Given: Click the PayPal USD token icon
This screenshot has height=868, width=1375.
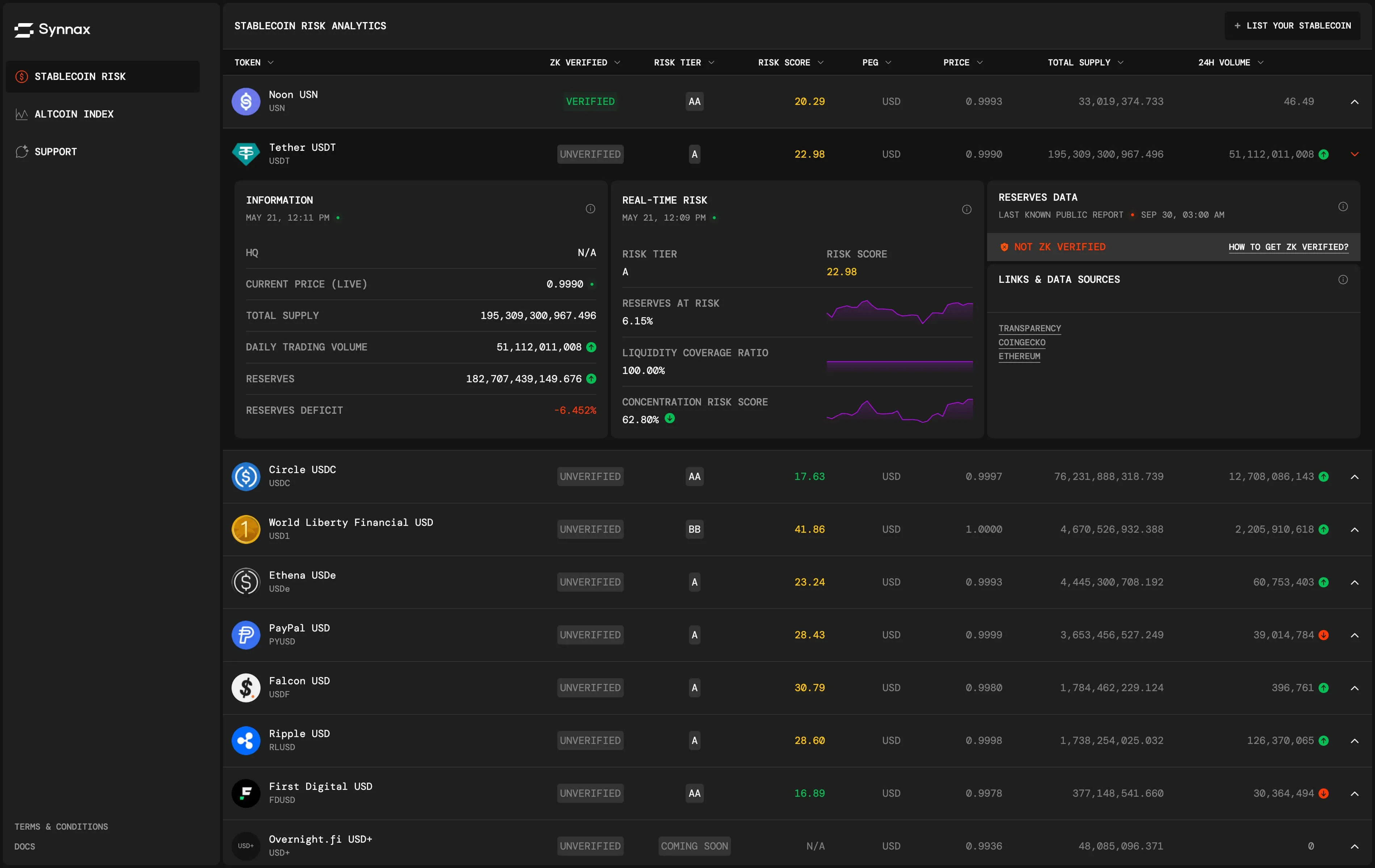Looking at the screenshot, I should (246, 635).
